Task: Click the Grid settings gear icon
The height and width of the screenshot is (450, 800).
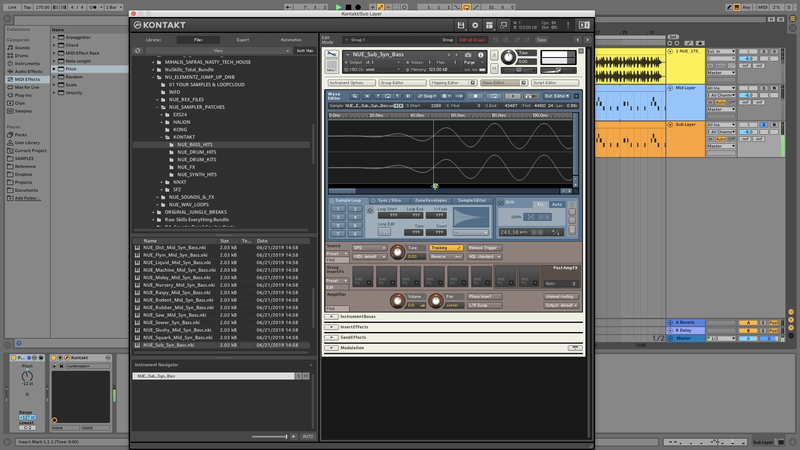Action: click(501, 203)
